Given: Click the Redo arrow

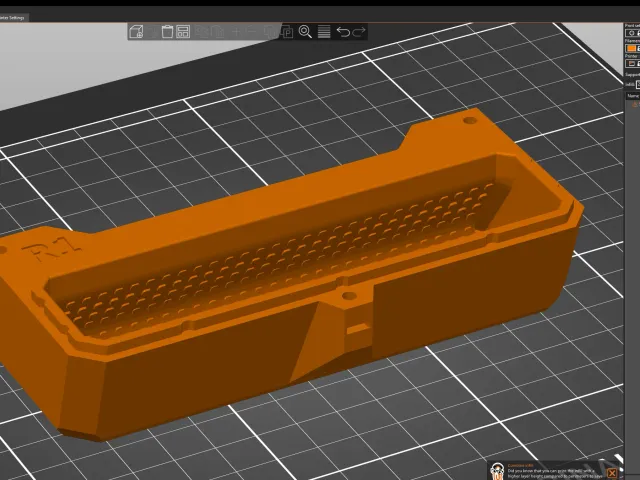Looking at the screenshot, I should [x=359, y=32].
